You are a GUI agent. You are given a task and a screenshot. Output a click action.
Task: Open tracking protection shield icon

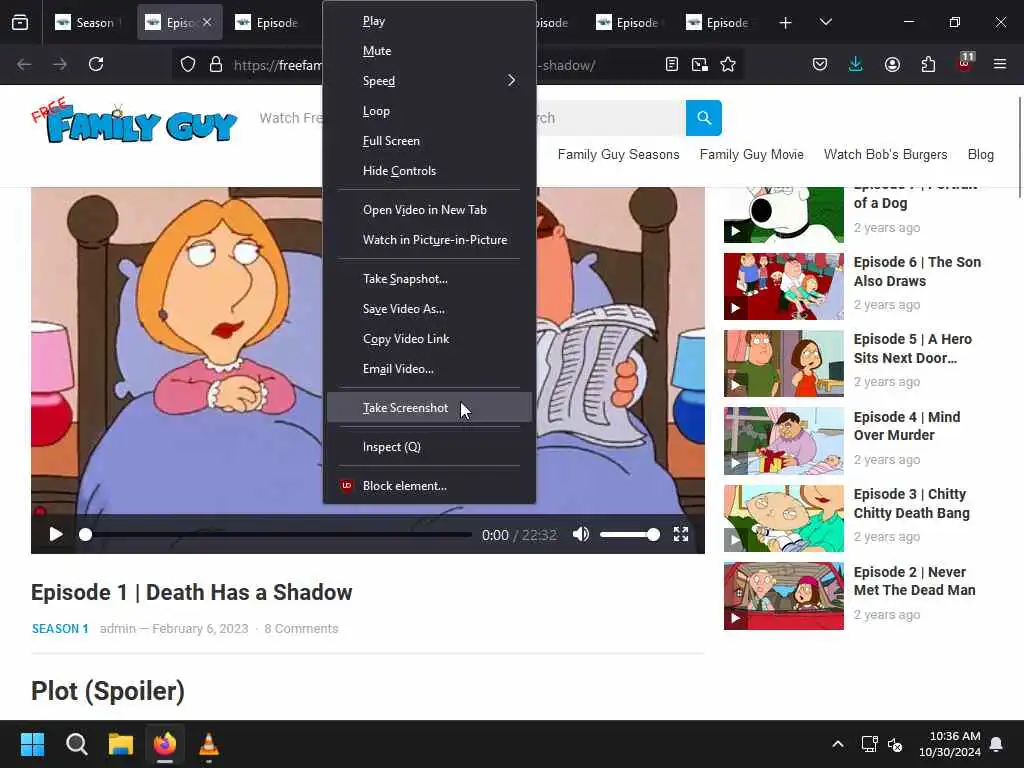188,64
